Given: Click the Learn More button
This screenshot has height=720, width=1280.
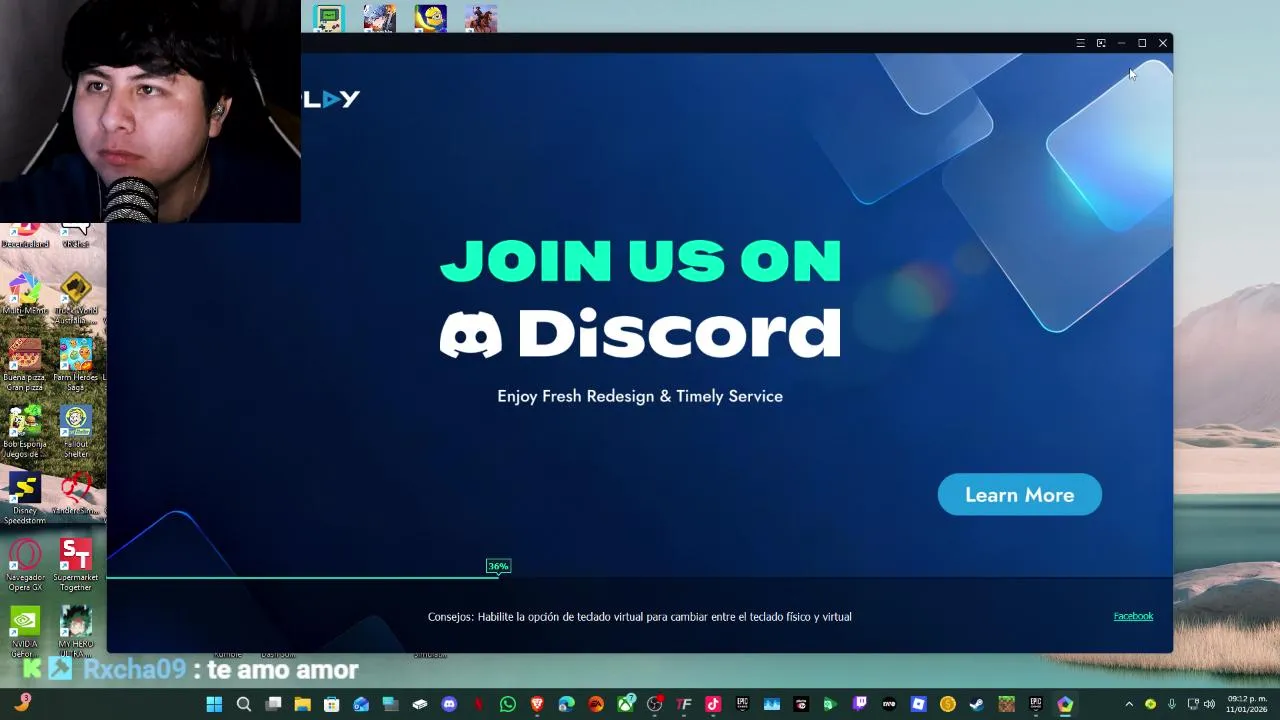Looking at the screenshot, I should [1019, 495].
